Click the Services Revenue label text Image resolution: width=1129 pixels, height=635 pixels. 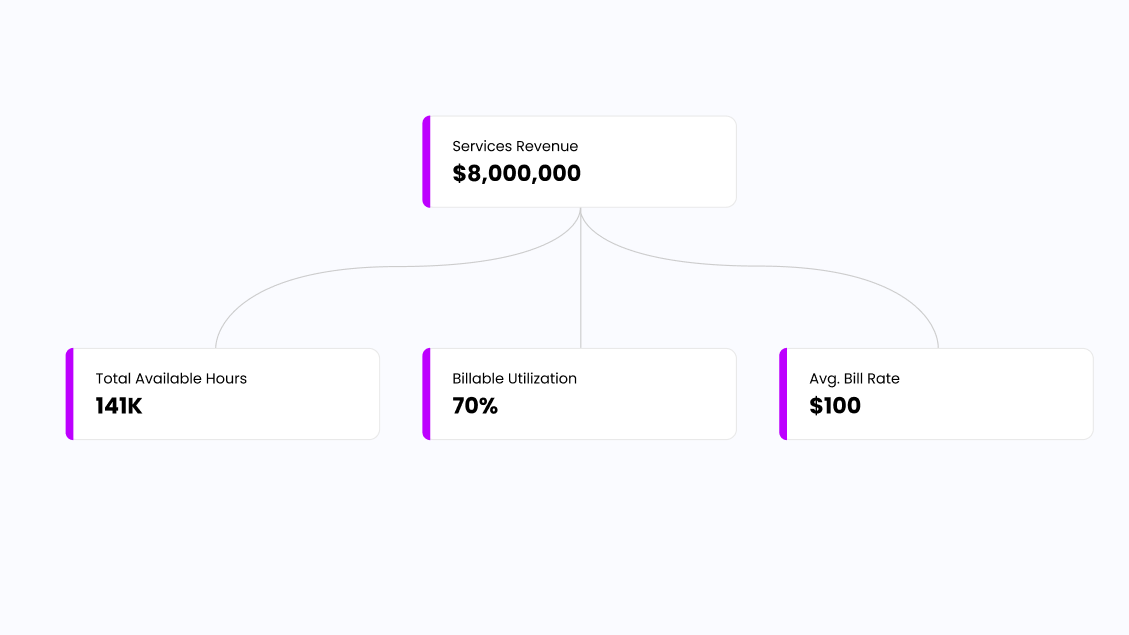515,146
